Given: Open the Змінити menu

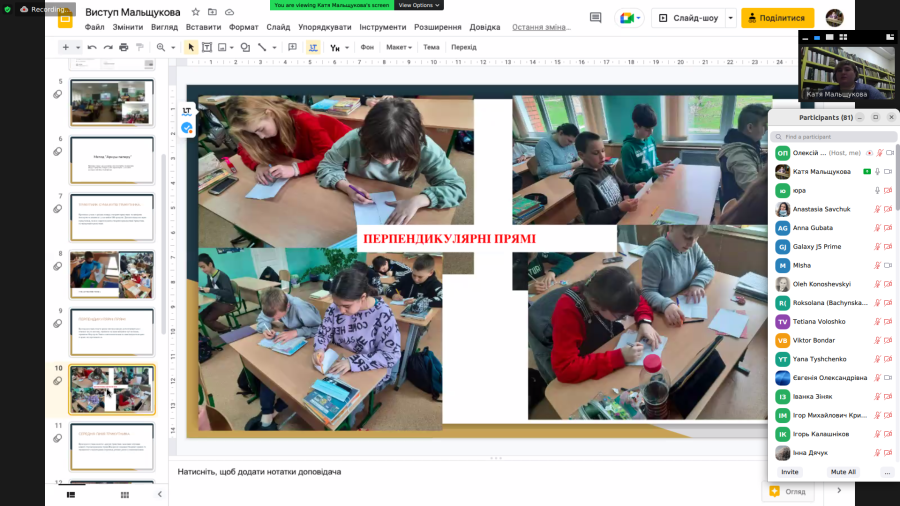Looking at the screenshot, I should (127, 27).
